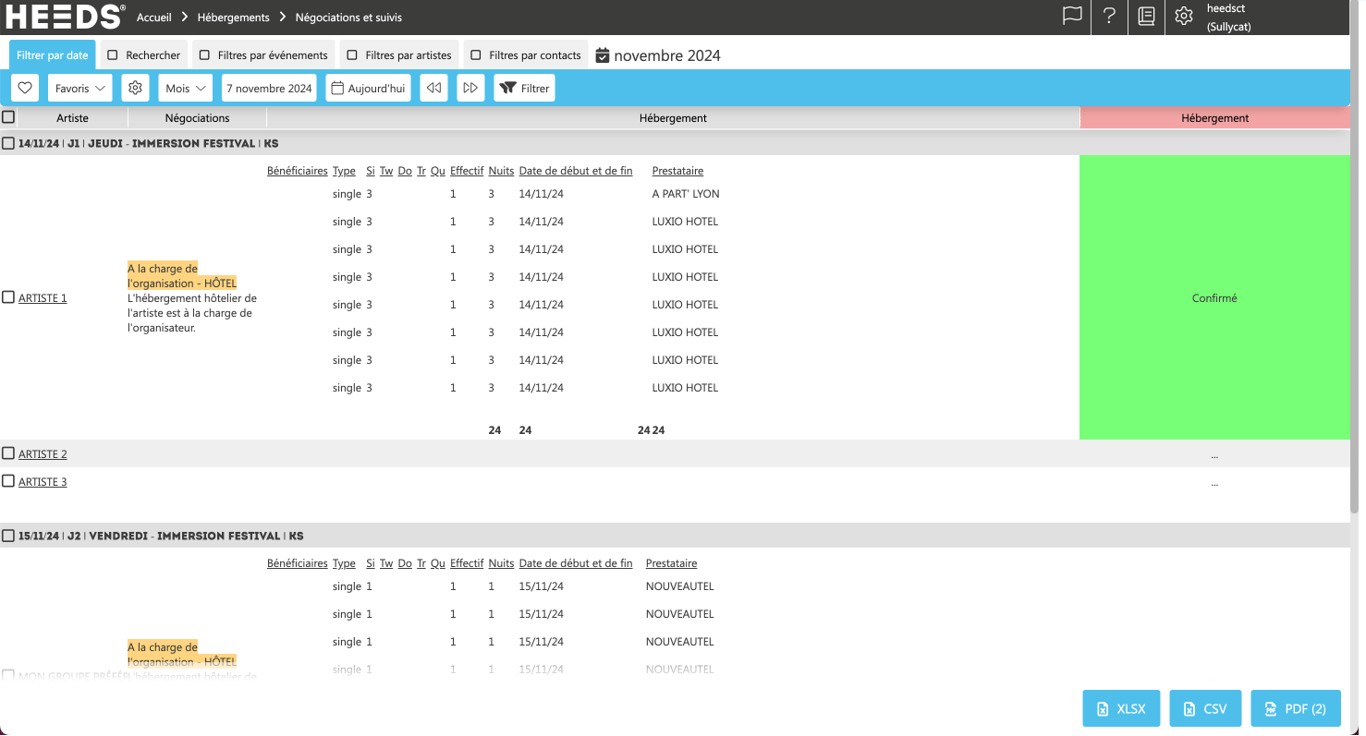This screenshot has height=736, width=1366.
Task: Click the green Confirmé status cell
Action: 1214,298
